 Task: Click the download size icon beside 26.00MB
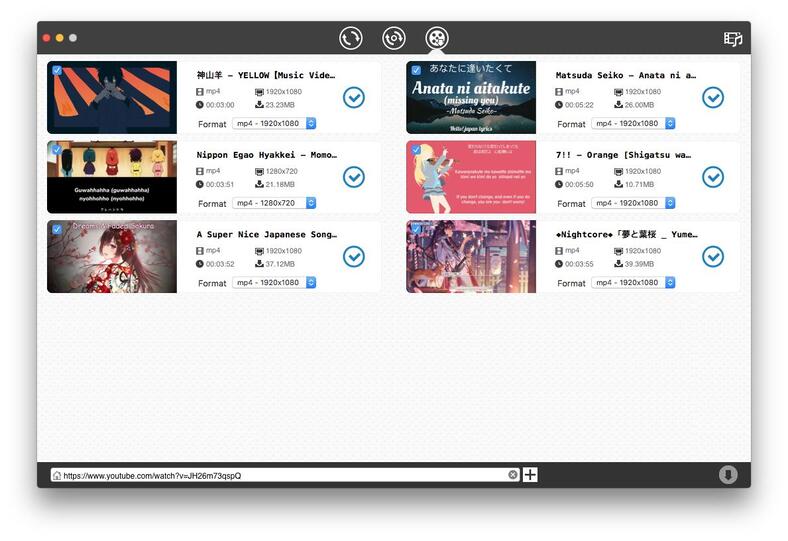click(x=619, y=104)
